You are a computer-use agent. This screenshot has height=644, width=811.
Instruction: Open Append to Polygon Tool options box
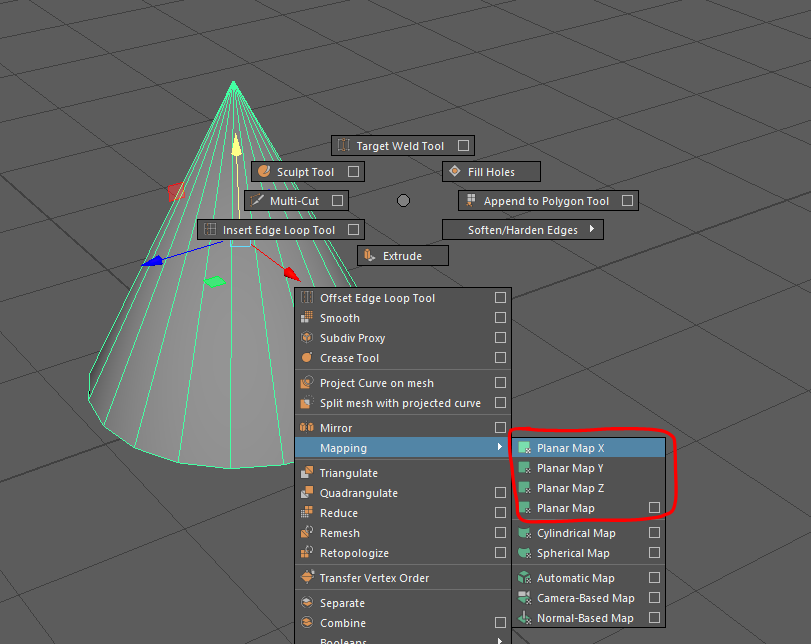[627, 200]
